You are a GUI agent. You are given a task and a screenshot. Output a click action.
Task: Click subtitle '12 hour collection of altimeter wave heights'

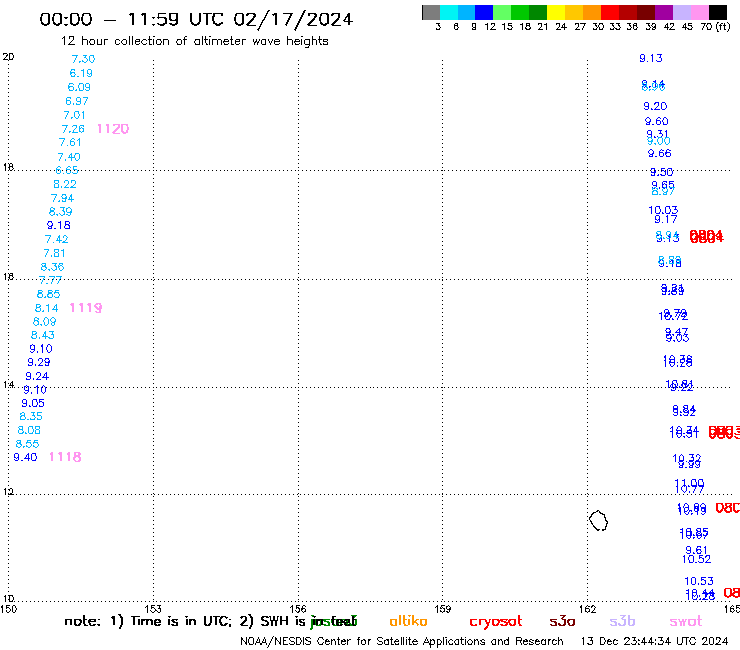[194, 41]
